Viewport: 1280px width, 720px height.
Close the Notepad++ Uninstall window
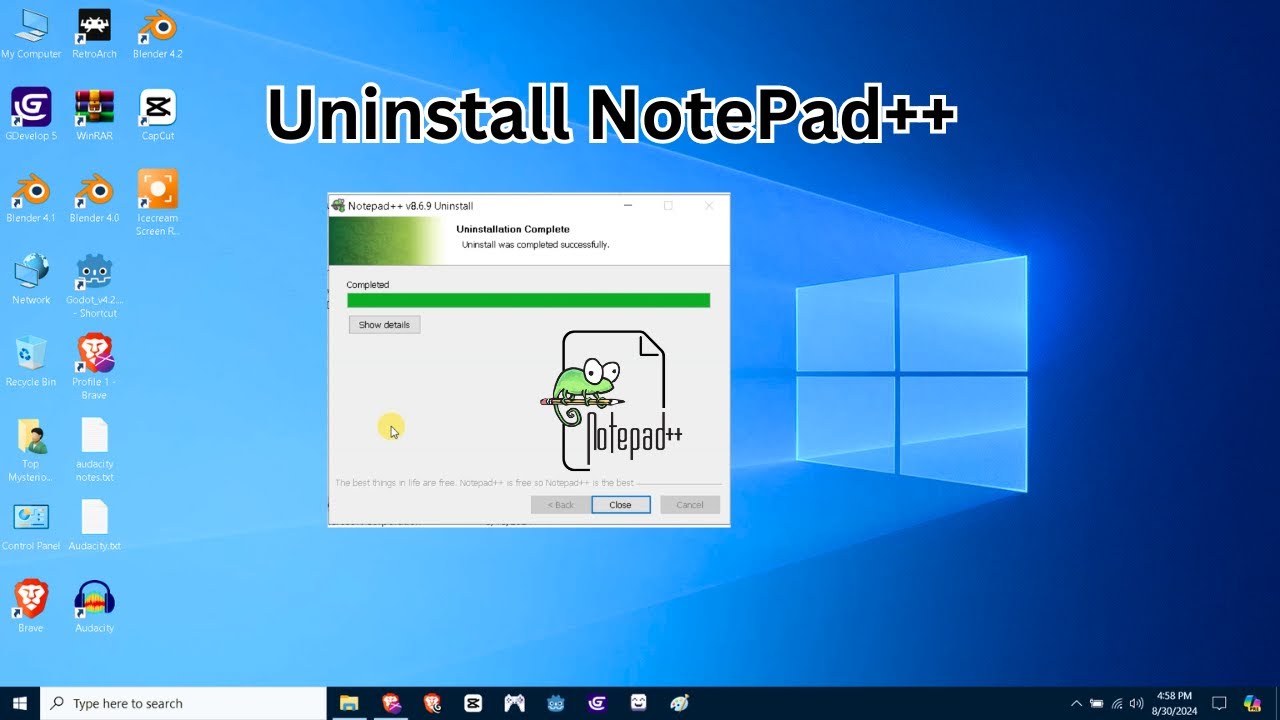point(709,206)
